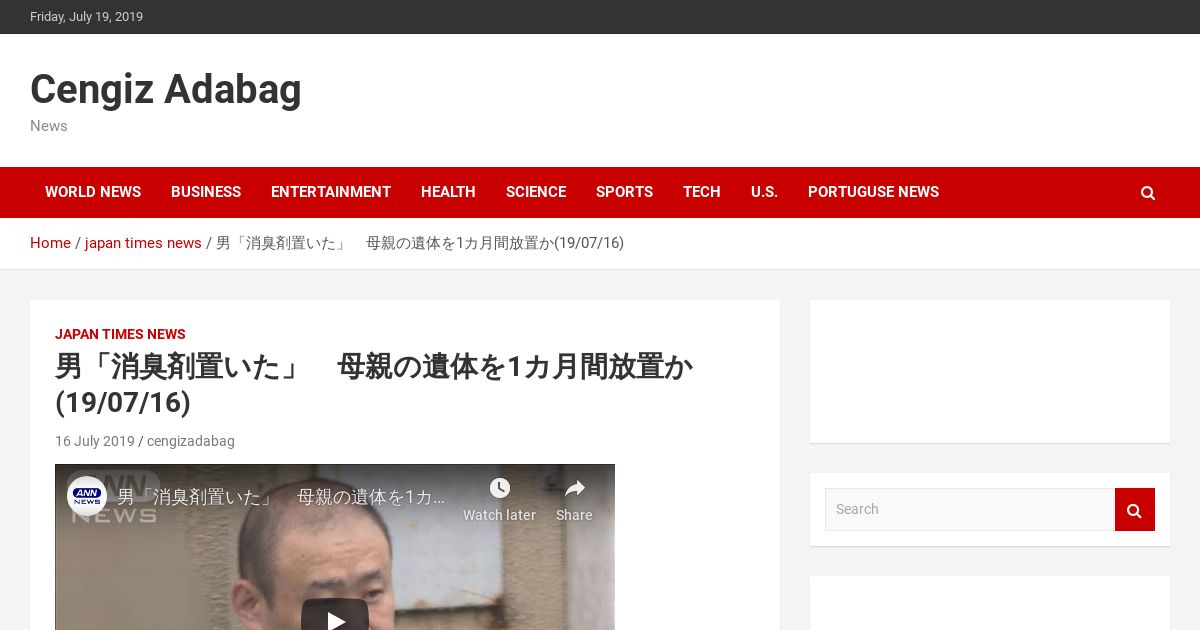Click the video Share arrow icon
The height and width of the screenshot is (630, 1200).
pyautogui.click(x=574, y=488)
